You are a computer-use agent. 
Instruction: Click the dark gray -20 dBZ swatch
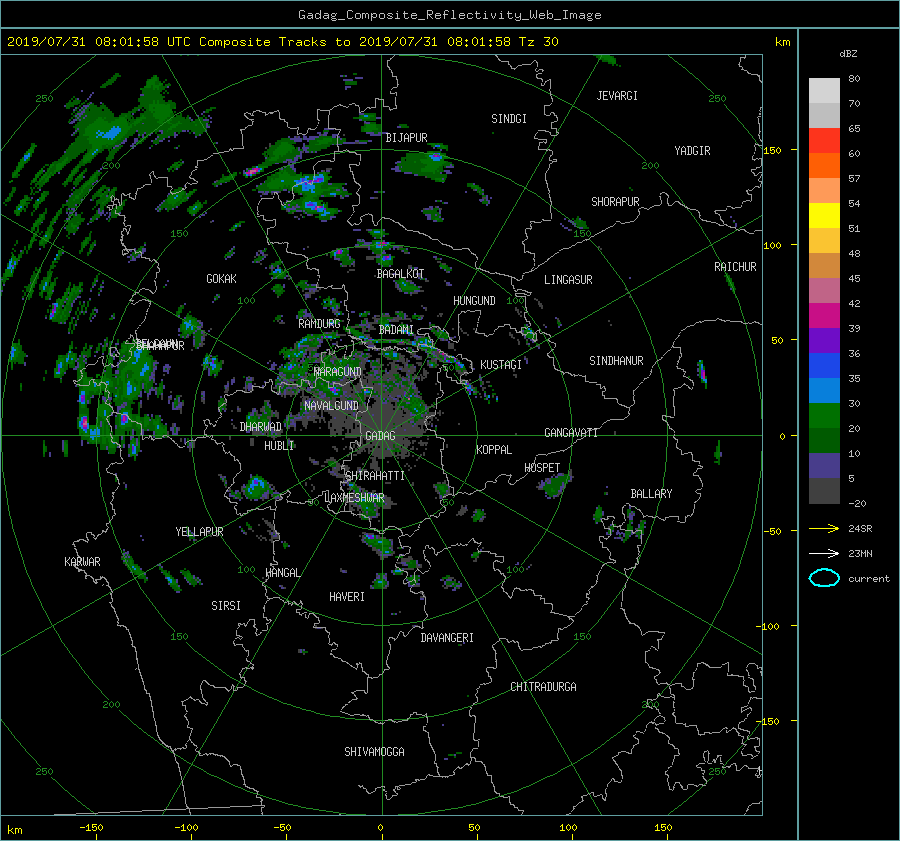pos(824,491)
